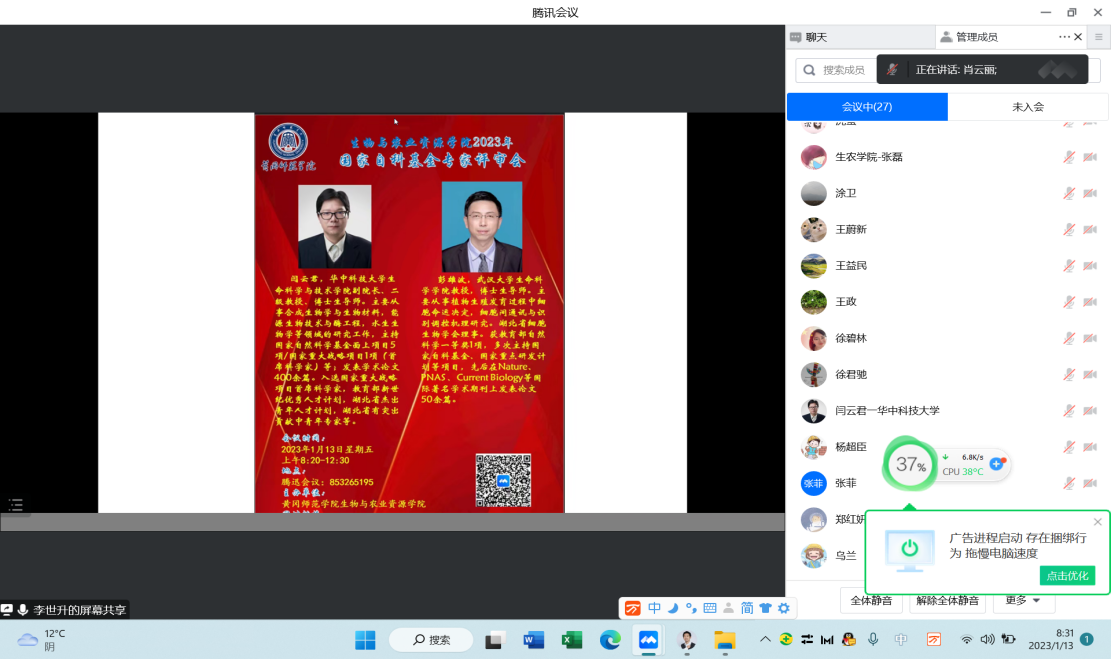Expand the 更多 dropdown
The width and height of the screenshot is (1111, 659).
pos(1023,601)
